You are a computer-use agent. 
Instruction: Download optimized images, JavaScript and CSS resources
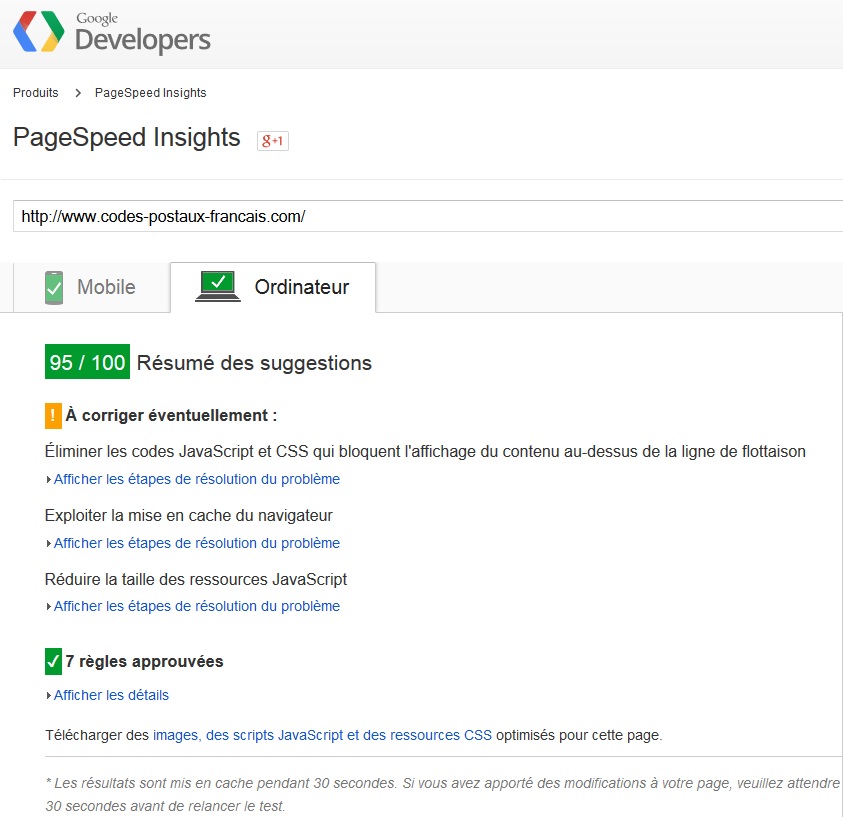[x=322, y=735]
